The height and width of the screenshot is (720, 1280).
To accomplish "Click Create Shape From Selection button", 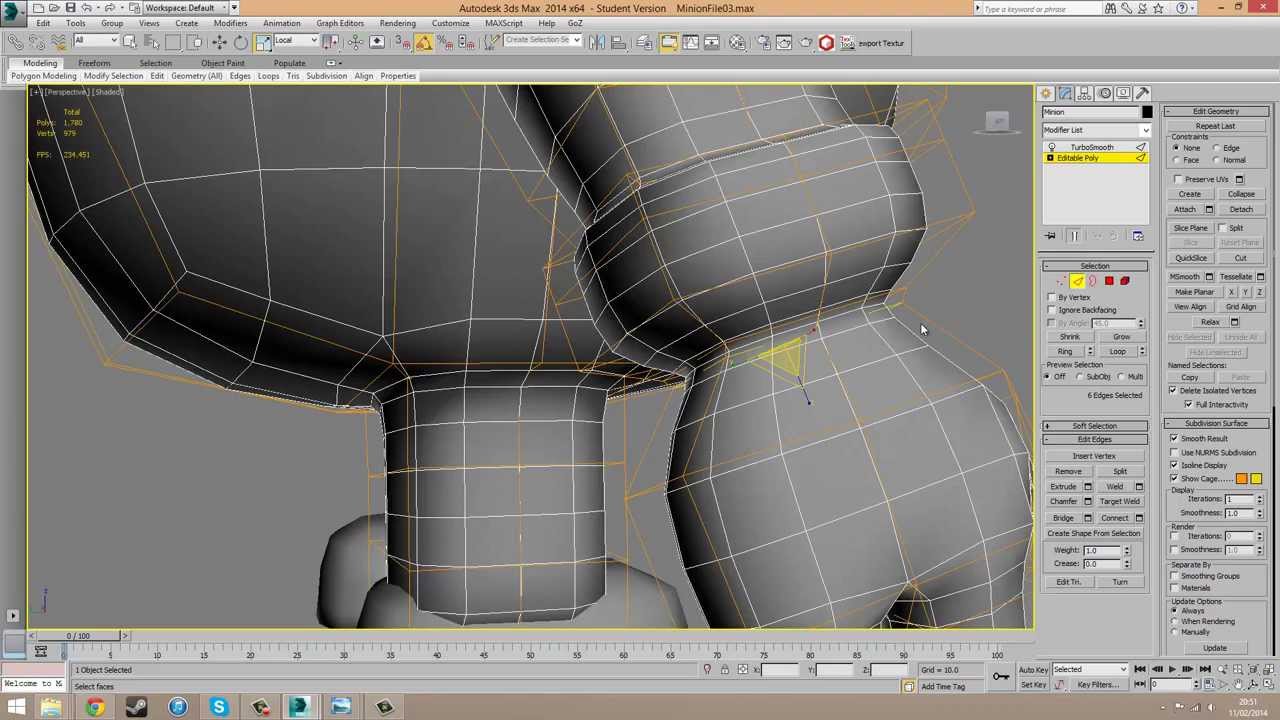I will [x=1094, y=534].
